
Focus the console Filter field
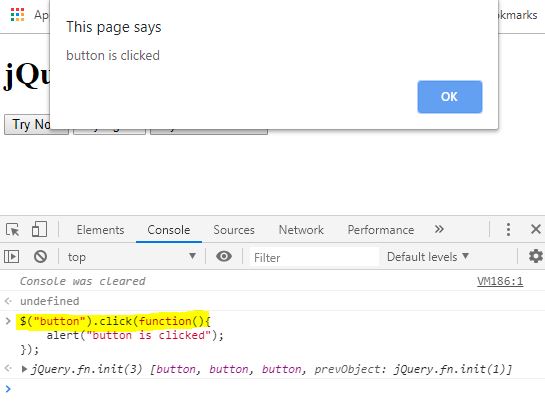coord(314,257)
